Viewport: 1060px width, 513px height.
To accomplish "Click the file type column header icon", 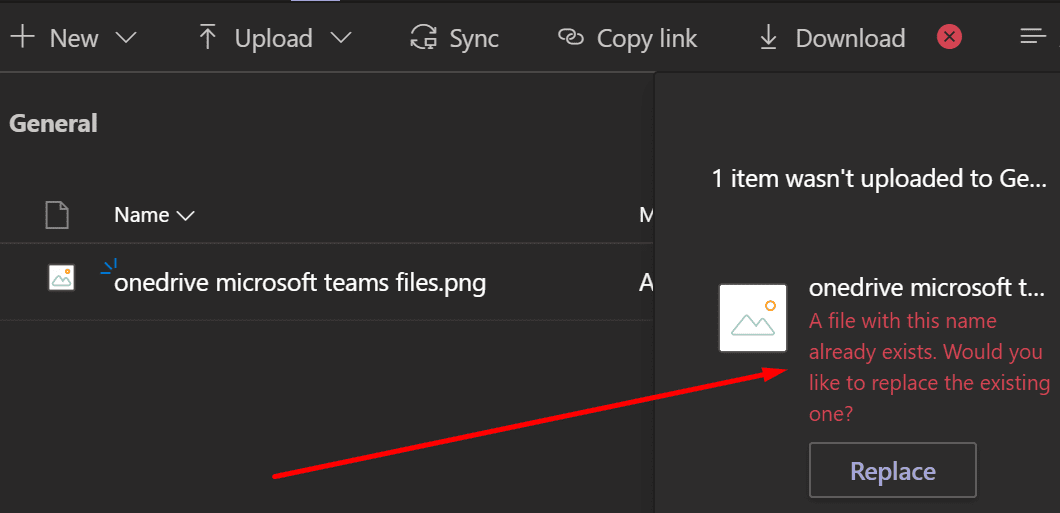I will tap(57, 215).
